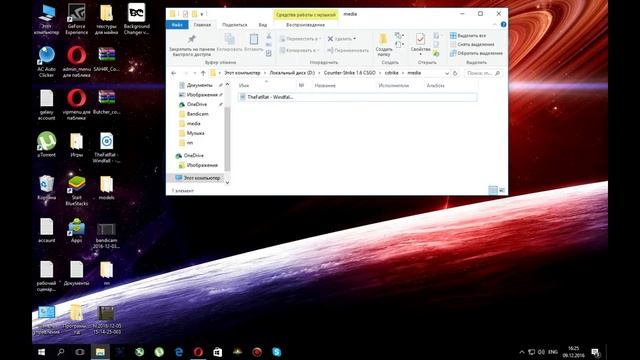Image resolution: width=640 pixels, height=360 pixels.
Task: Click the Up one level arrow
Action: 203,73
